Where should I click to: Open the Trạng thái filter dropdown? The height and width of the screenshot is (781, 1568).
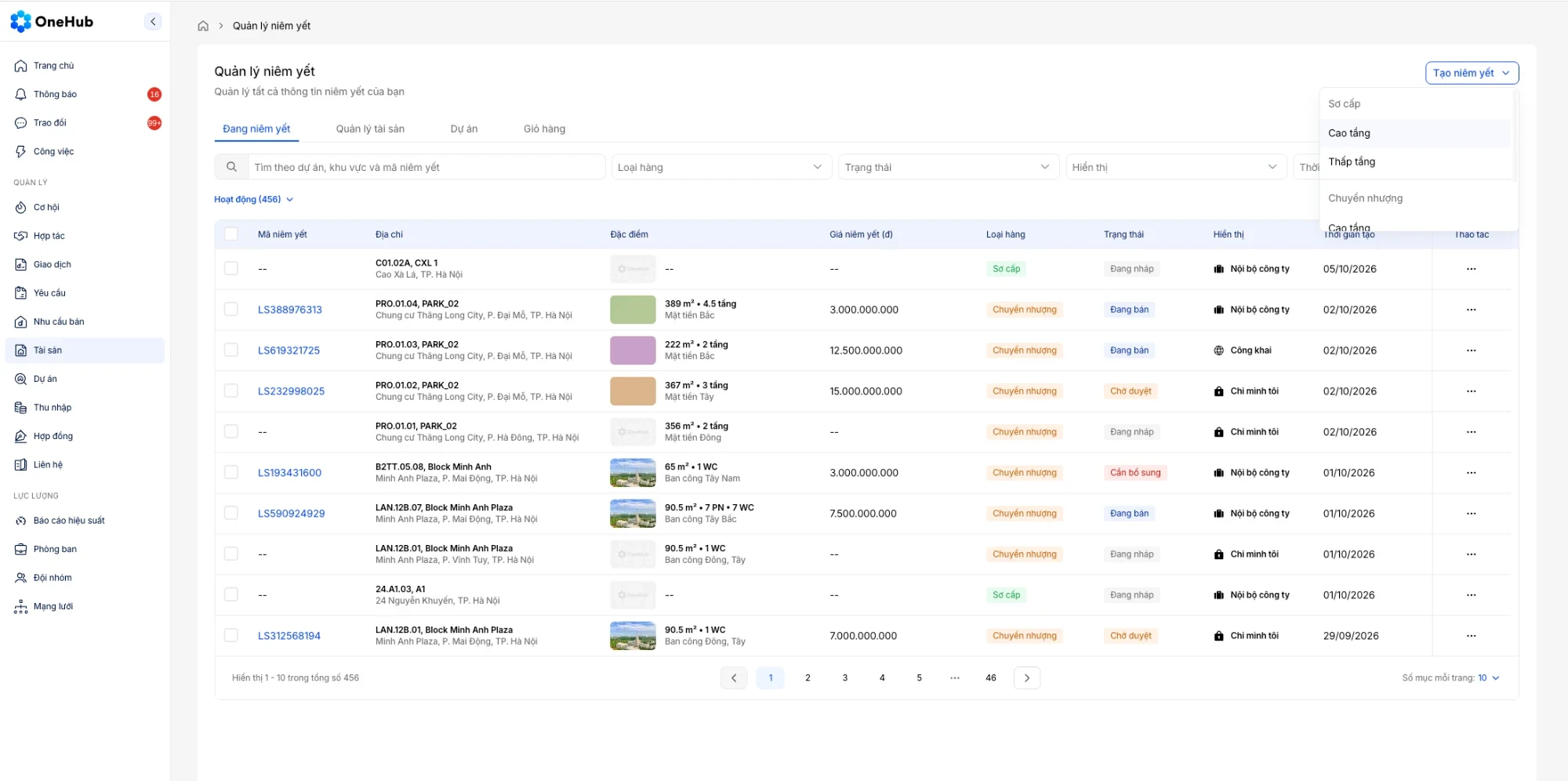click(x=949, y=167)
